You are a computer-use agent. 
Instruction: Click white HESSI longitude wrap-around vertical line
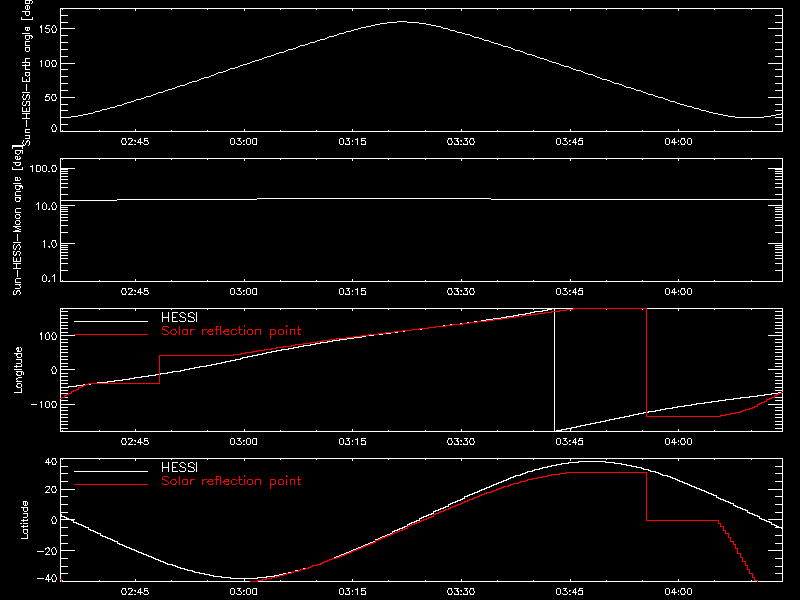(554, 370)
